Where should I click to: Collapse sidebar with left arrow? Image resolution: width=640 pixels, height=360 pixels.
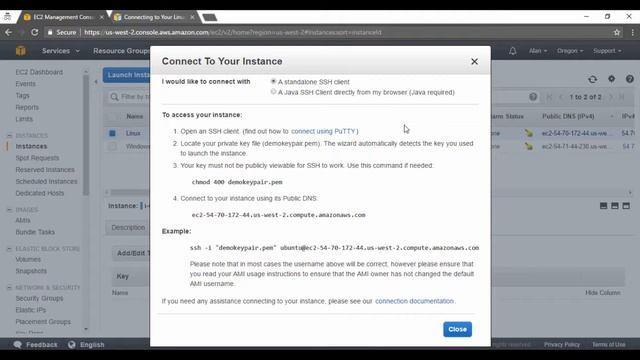pos(96,82)
